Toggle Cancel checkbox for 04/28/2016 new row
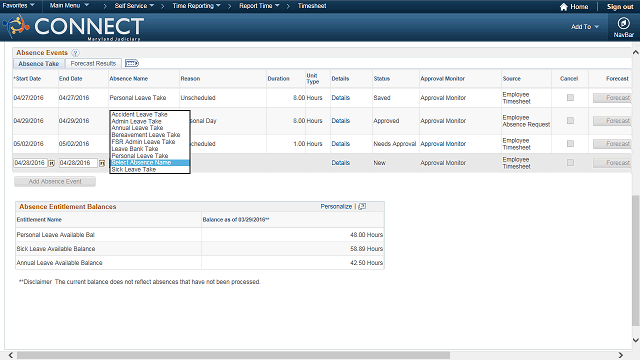Screen dimensions: 640x360 pyautogui.click(x=570, y=162)
